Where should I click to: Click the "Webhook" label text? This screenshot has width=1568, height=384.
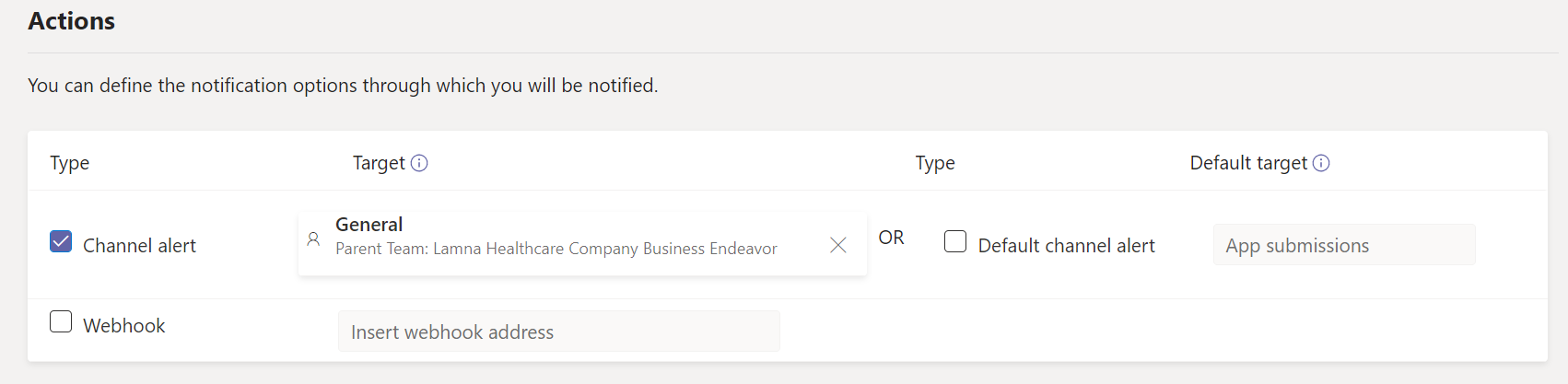point(124,326)
